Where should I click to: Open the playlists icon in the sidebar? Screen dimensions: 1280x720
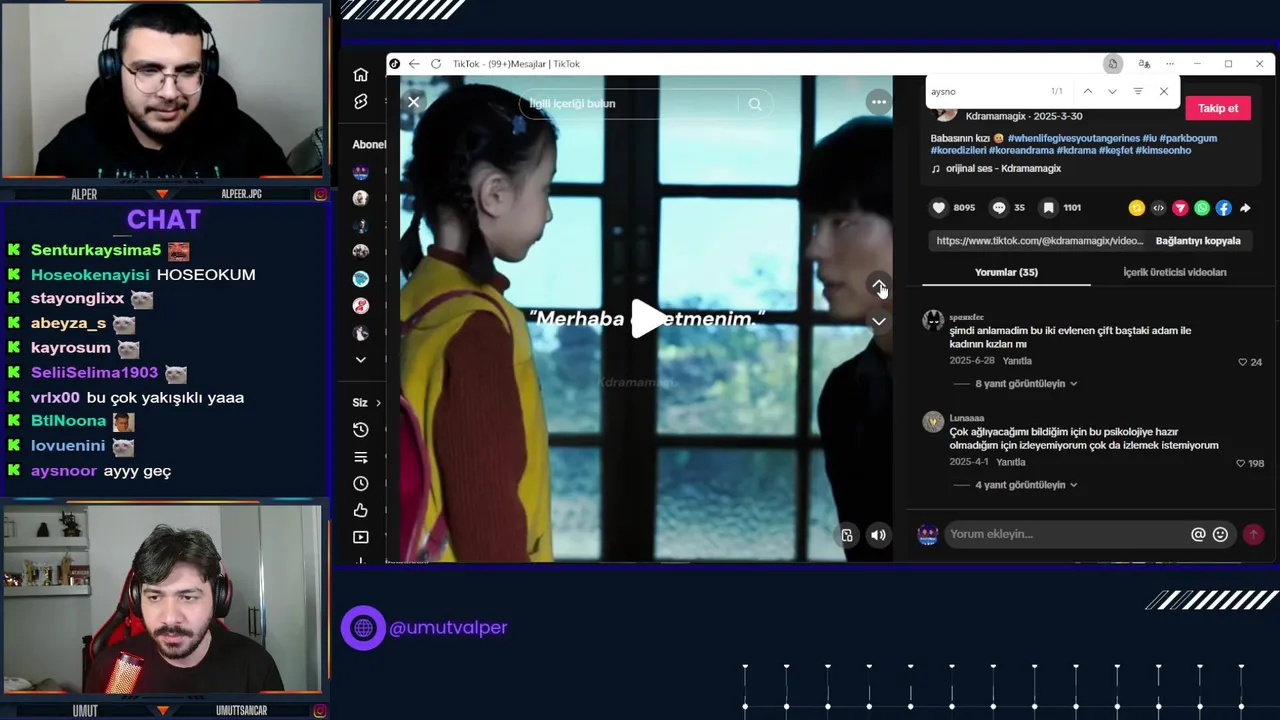361,457
